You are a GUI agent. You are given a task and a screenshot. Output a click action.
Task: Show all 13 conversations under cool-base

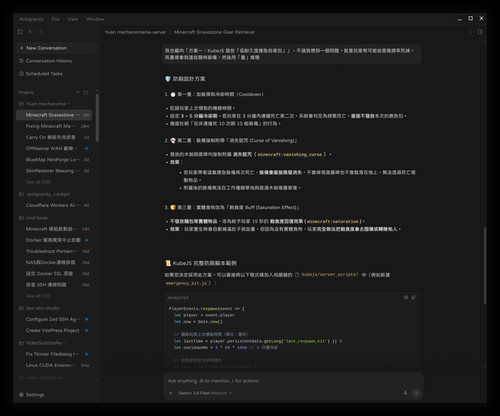pos(38,296)
